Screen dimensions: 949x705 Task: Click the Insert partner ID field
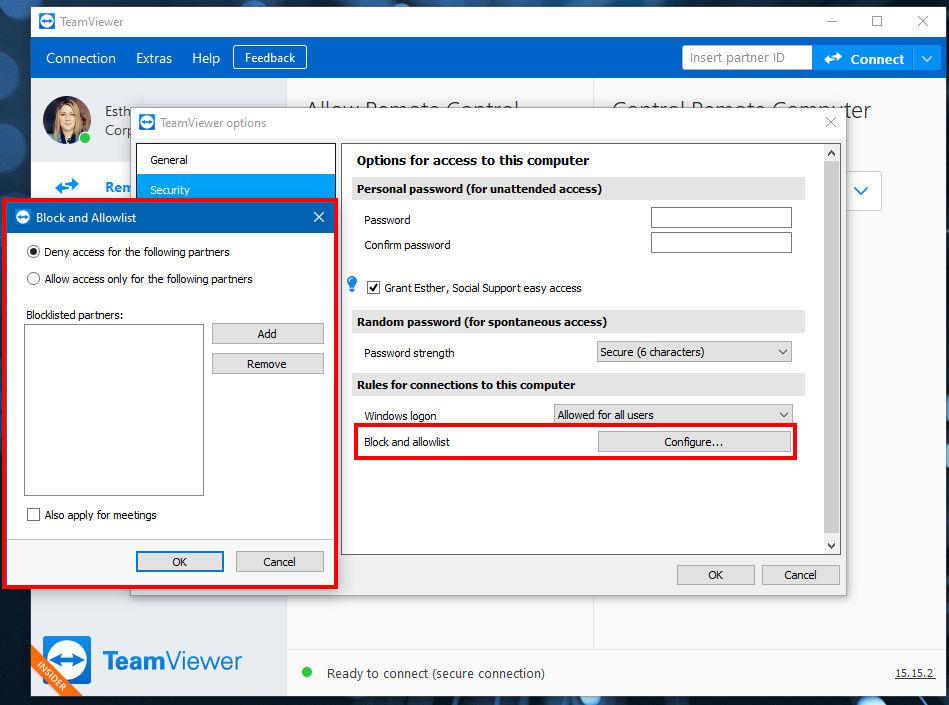(x=747, y=57)
